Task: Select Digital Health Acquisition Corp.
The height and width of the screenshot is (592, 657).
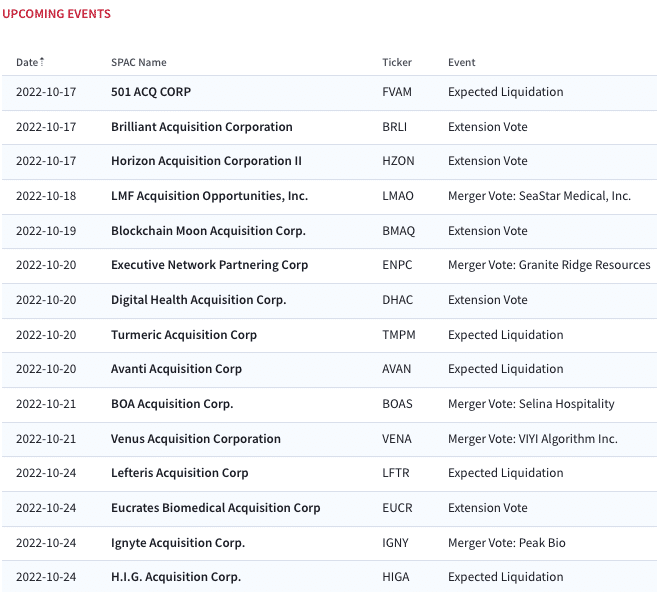Action: click(x=199, y=300)
